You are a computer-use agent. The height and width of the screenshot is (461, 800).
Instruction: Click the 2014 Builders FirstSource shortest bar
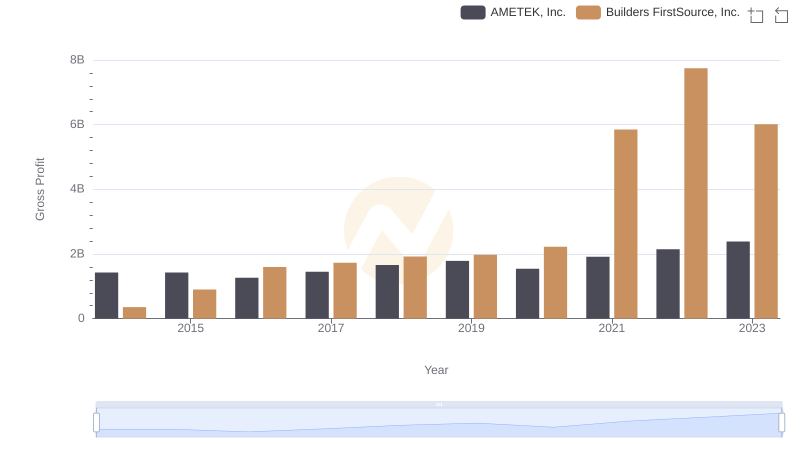135,313
